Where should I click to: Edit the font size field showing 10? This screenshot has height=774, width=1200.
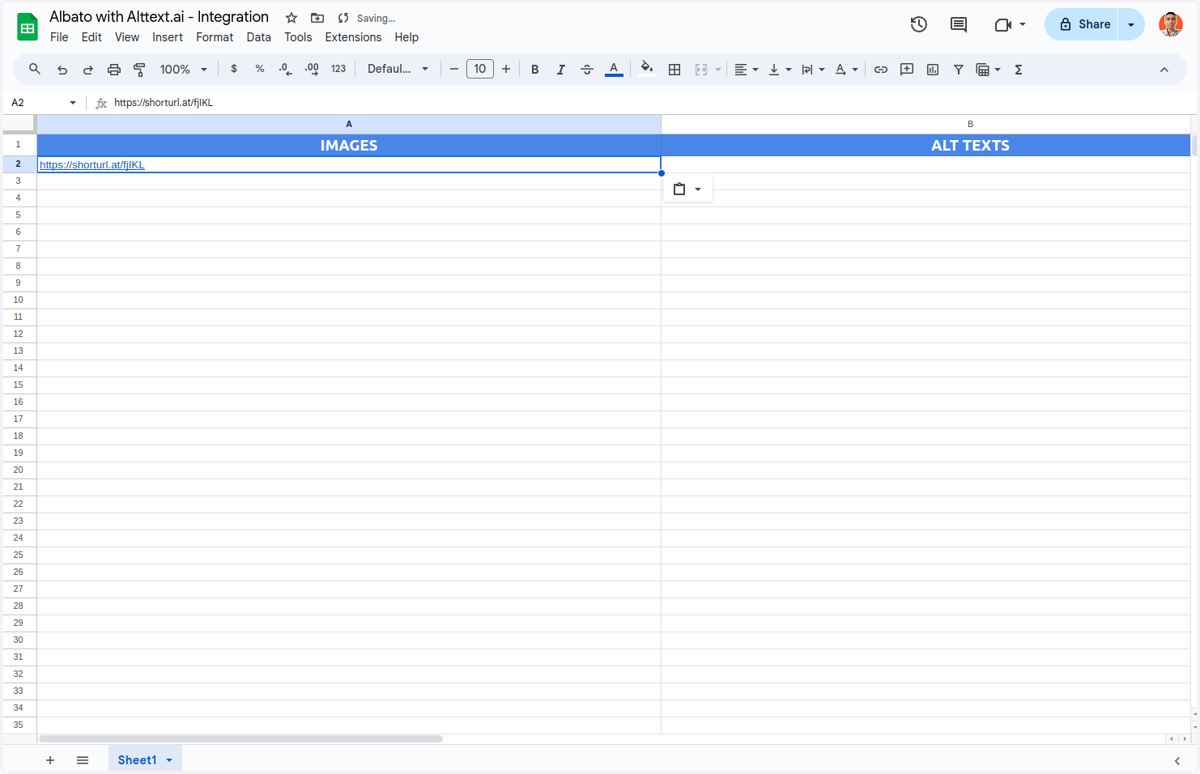(480, 69)
